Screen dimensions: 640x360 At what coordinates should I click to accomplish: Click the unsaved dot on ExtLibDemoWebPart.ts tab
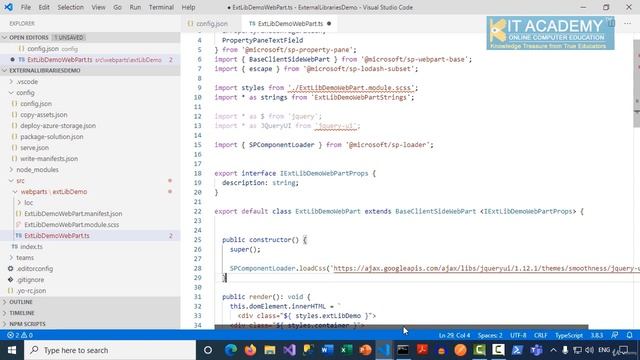(329, 24)
